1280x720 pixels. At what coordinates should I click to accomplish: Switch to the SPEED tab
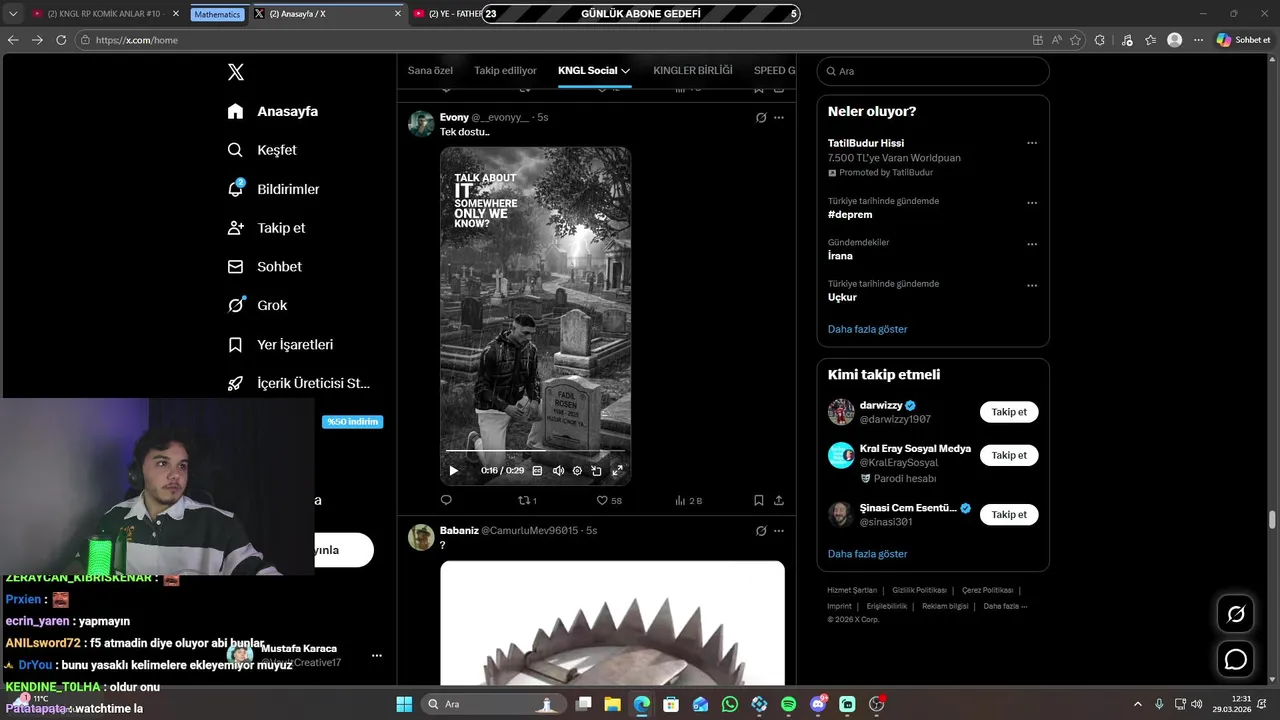pyautogui.click(x=774, y=70)
